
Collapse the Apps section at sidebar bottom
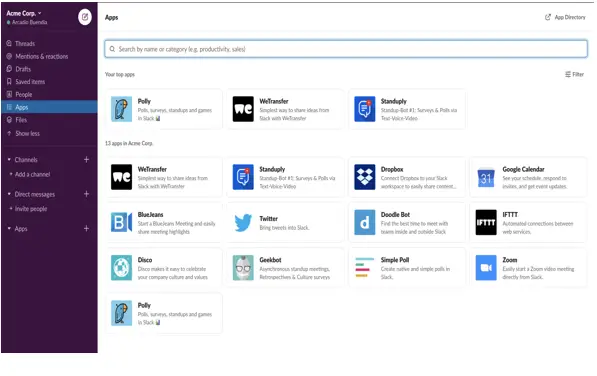coord(9,228)
